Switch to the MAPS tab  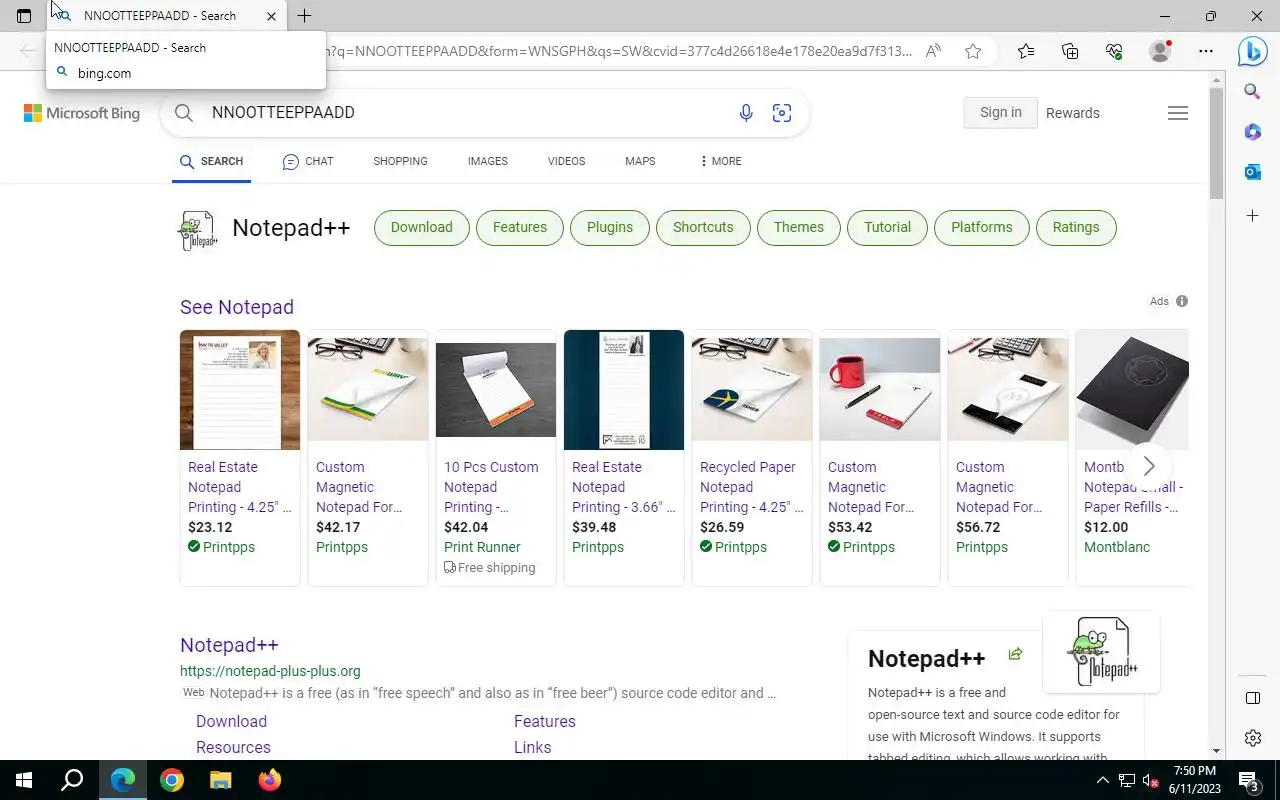[x=640, y=161]
